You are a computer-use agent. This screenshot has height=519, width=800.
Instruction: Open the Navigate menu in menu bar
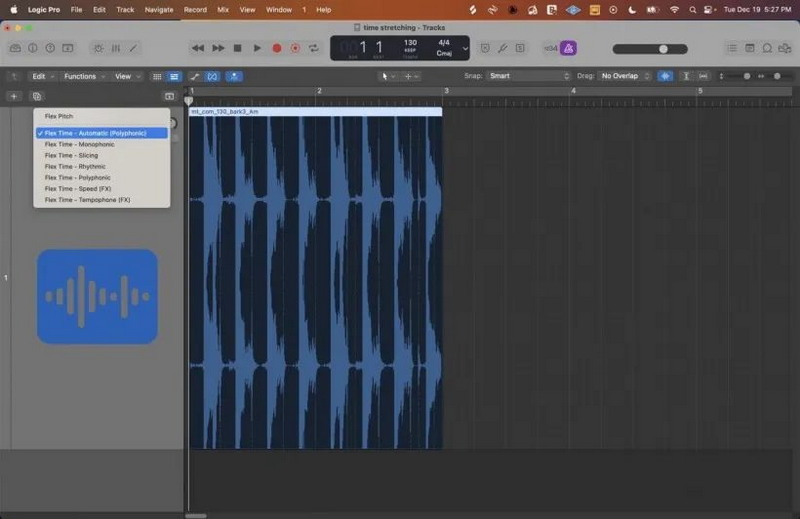pyautogui.click(x=158, y=9)
